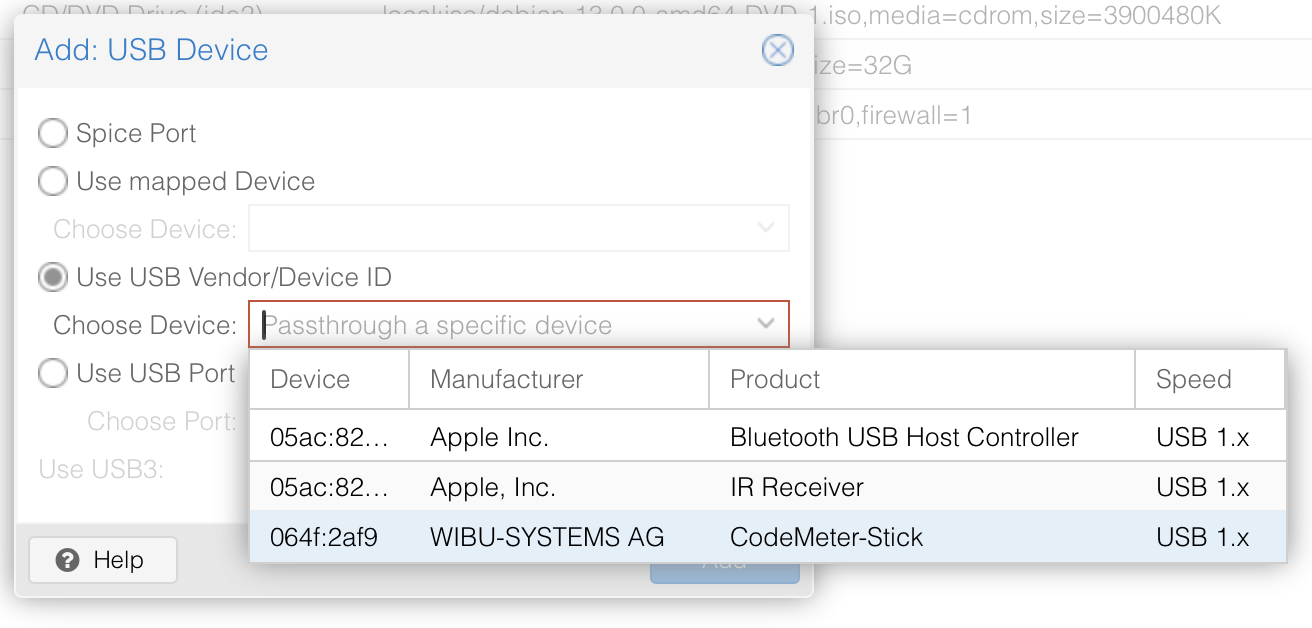This screenshot has width=1312, height=628.
Task: Choose the Bluetooth USB Host Controller entry
Action: (767, 437)
